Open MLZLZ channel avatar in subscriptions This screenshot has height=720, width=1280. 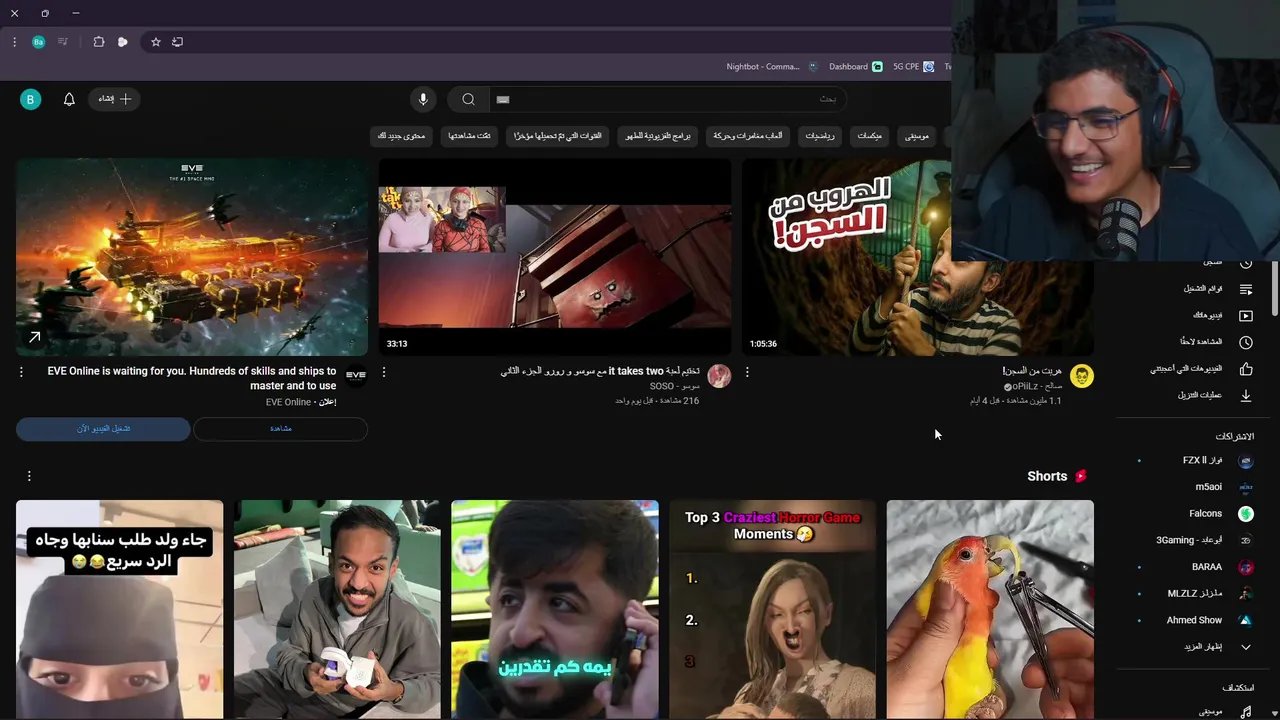(1246, 593)
